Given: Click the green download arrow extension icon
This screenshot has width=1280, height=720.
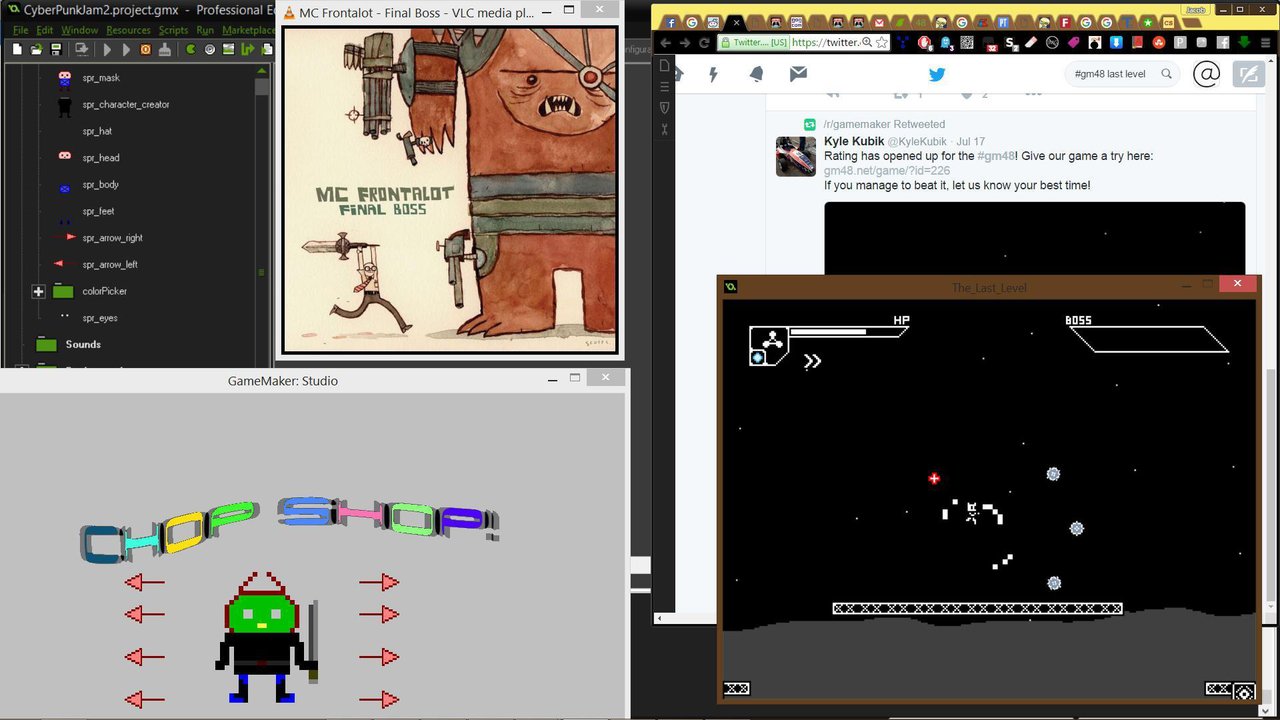Looking at the screenshot, I should [1244, 43].
